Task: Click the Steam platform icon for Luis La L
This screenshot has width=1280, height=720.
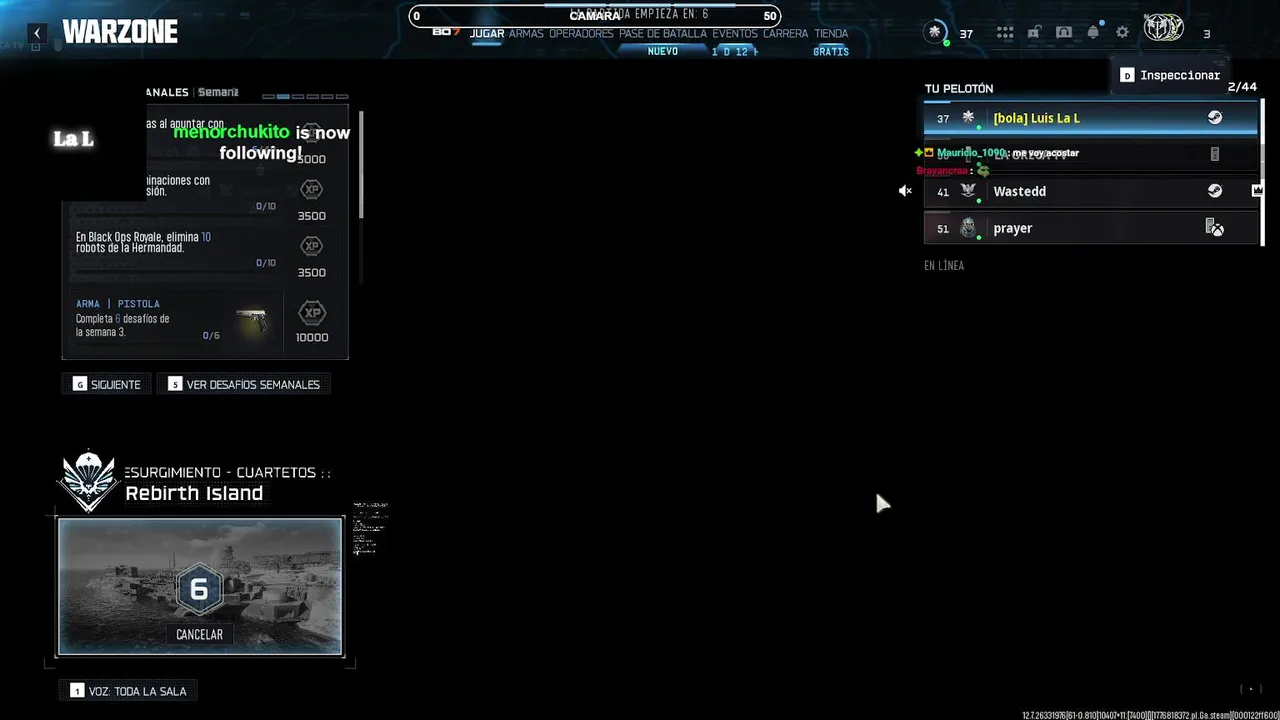Action: coord(1214,118)
